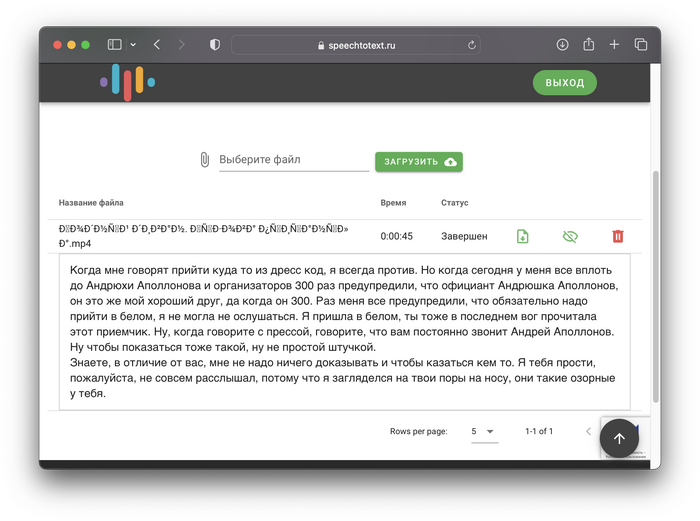Screen dimensions: 700x521
Task: Show the tab overview
Action: 641,45
